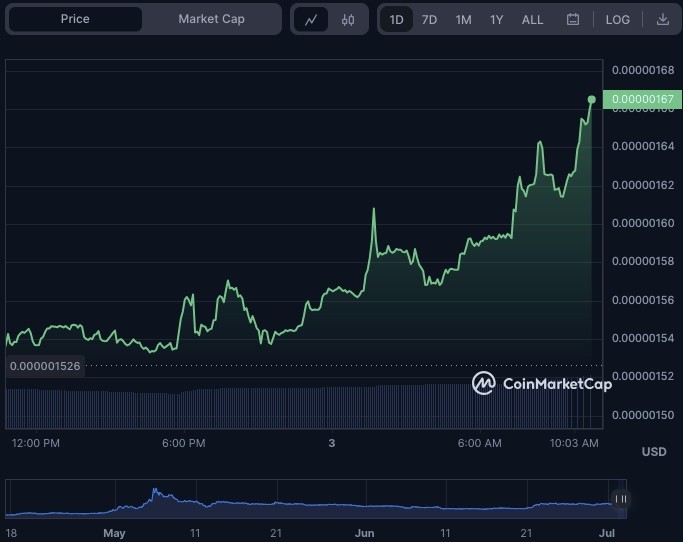Set the time range to 1D
683x542 pixels.
tap(397, 20)
